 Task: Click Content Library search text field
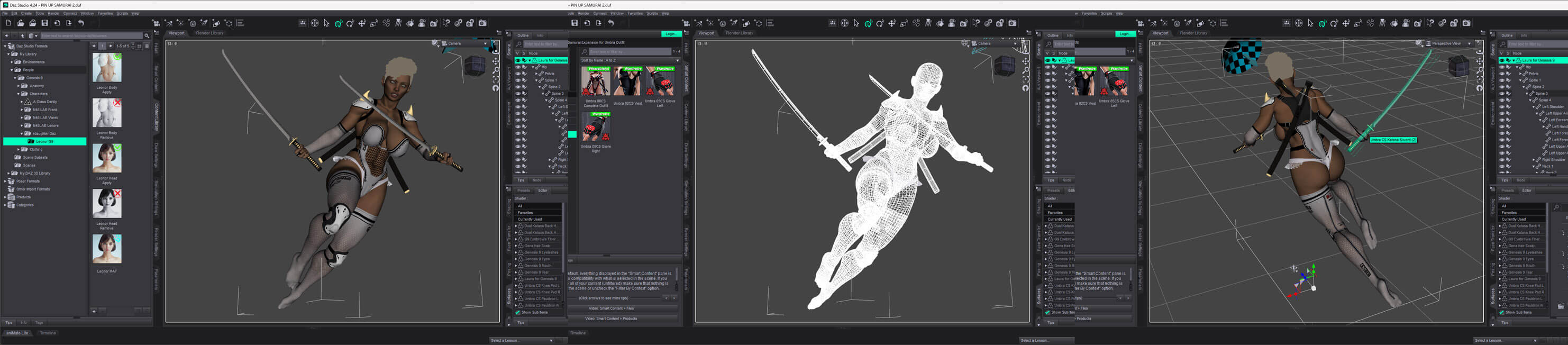92,36
